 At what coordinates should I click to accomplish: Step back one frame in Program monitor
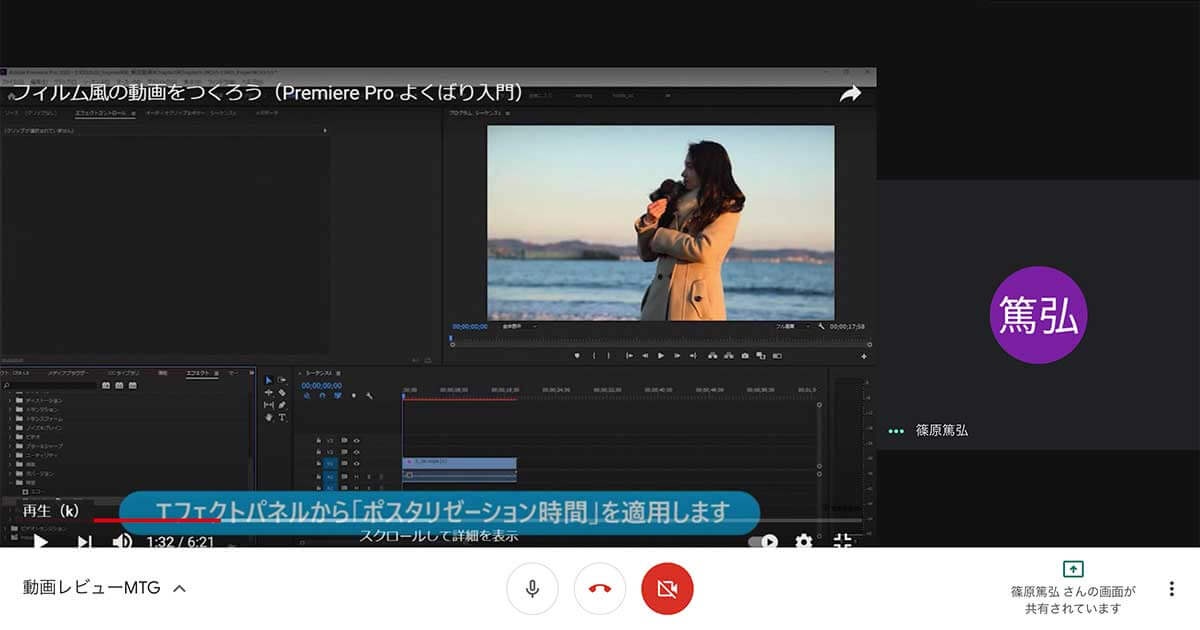(x=645, y=356)
